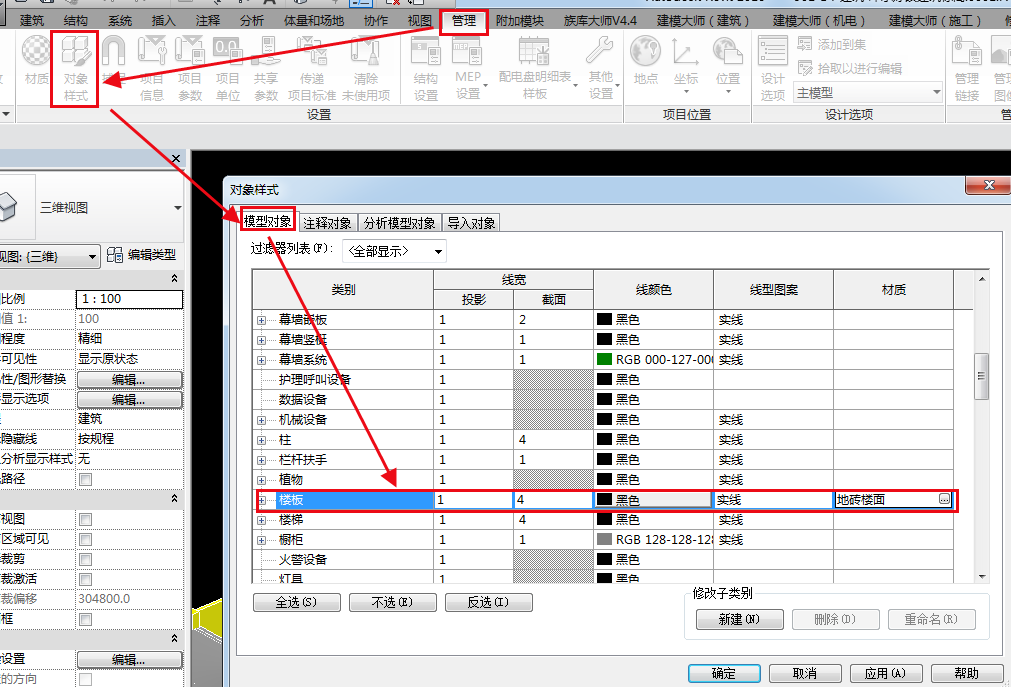
Task: Click 编辑类型 Edit Type in Properties
Action: [141, 255]
